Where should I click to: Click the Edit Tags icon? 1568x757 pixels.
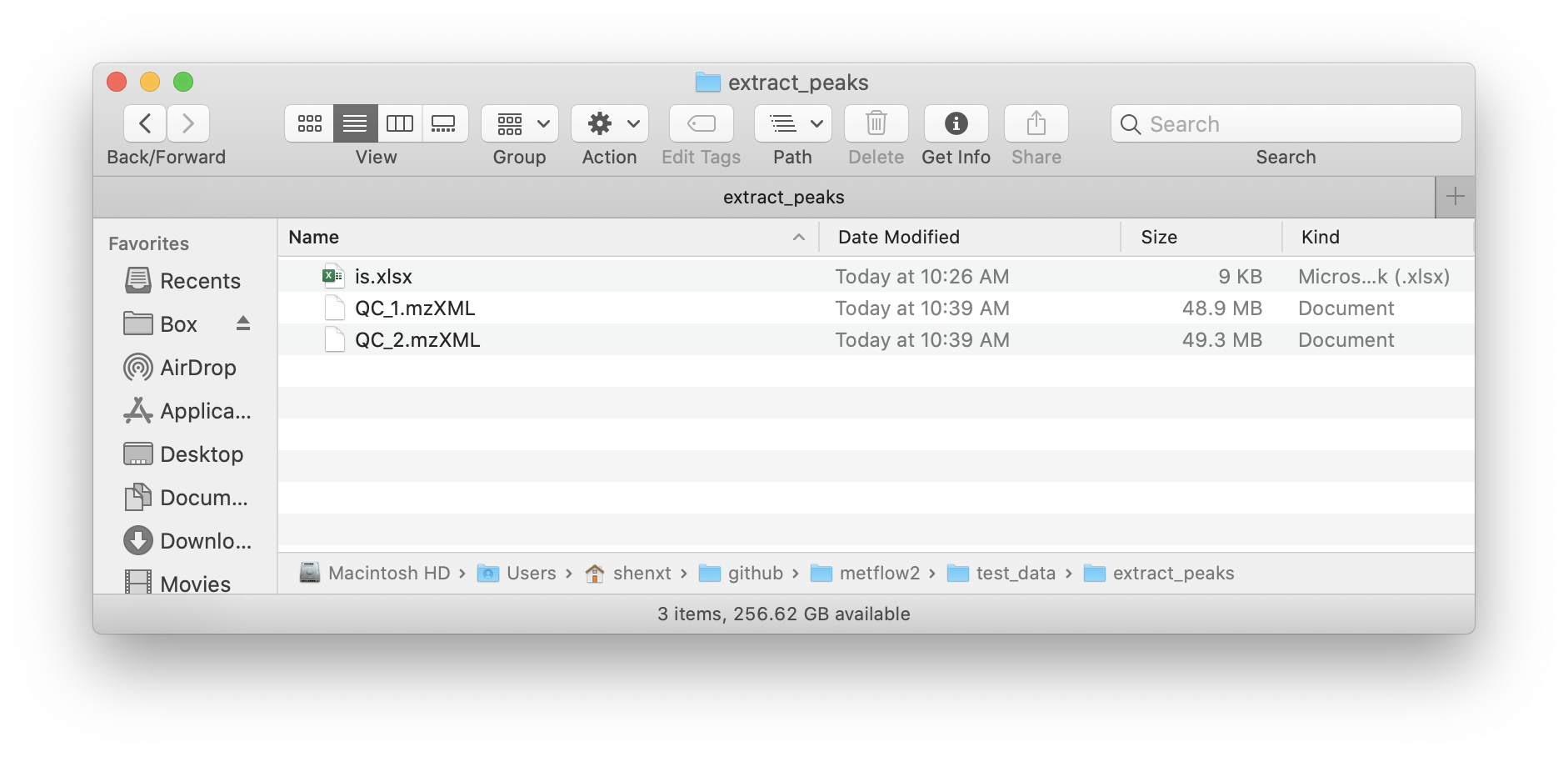[701, 123]
